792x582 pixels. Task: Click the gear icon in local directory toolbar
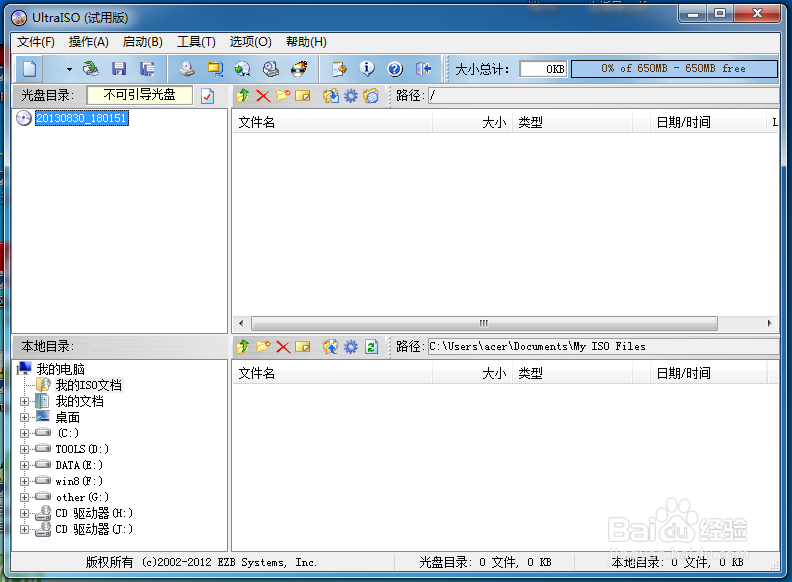[x=351, y=347]
